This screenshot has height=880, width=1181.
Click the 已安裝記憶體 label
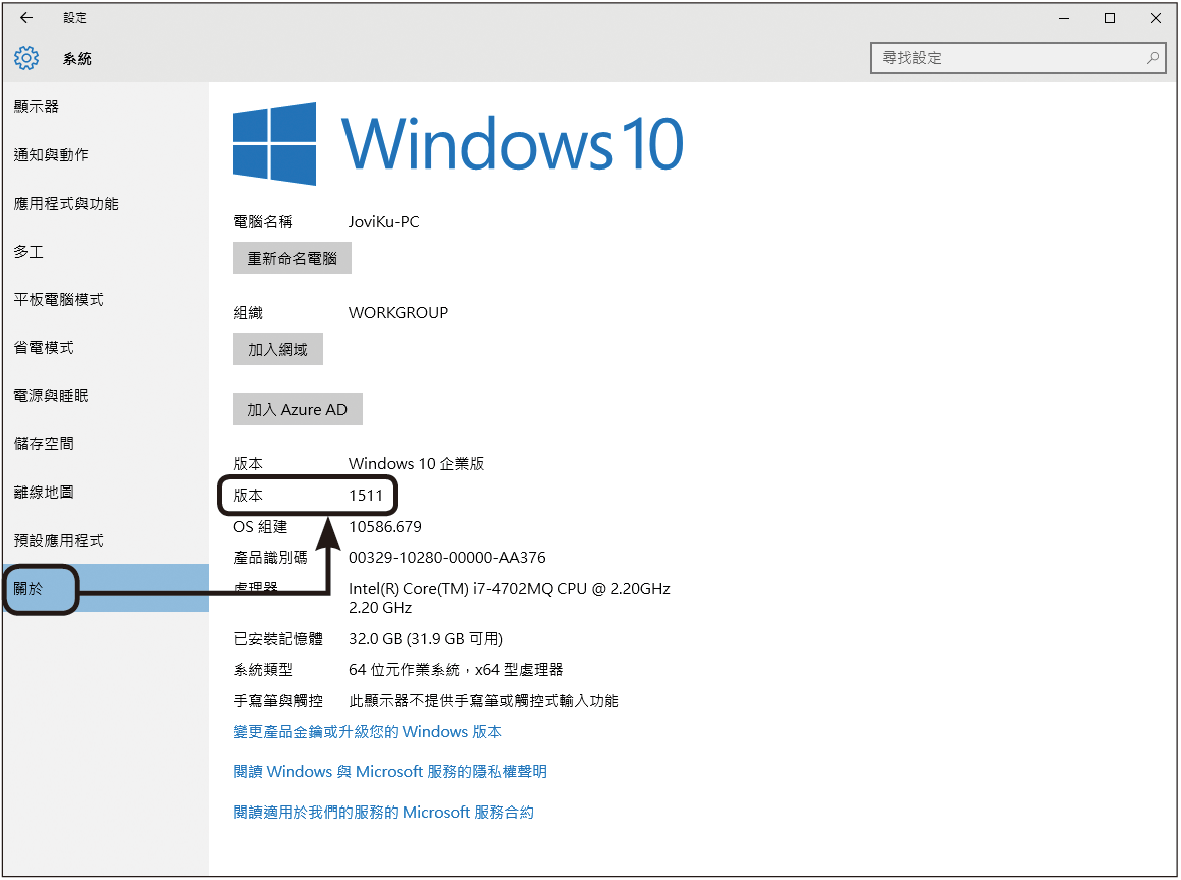278,639
